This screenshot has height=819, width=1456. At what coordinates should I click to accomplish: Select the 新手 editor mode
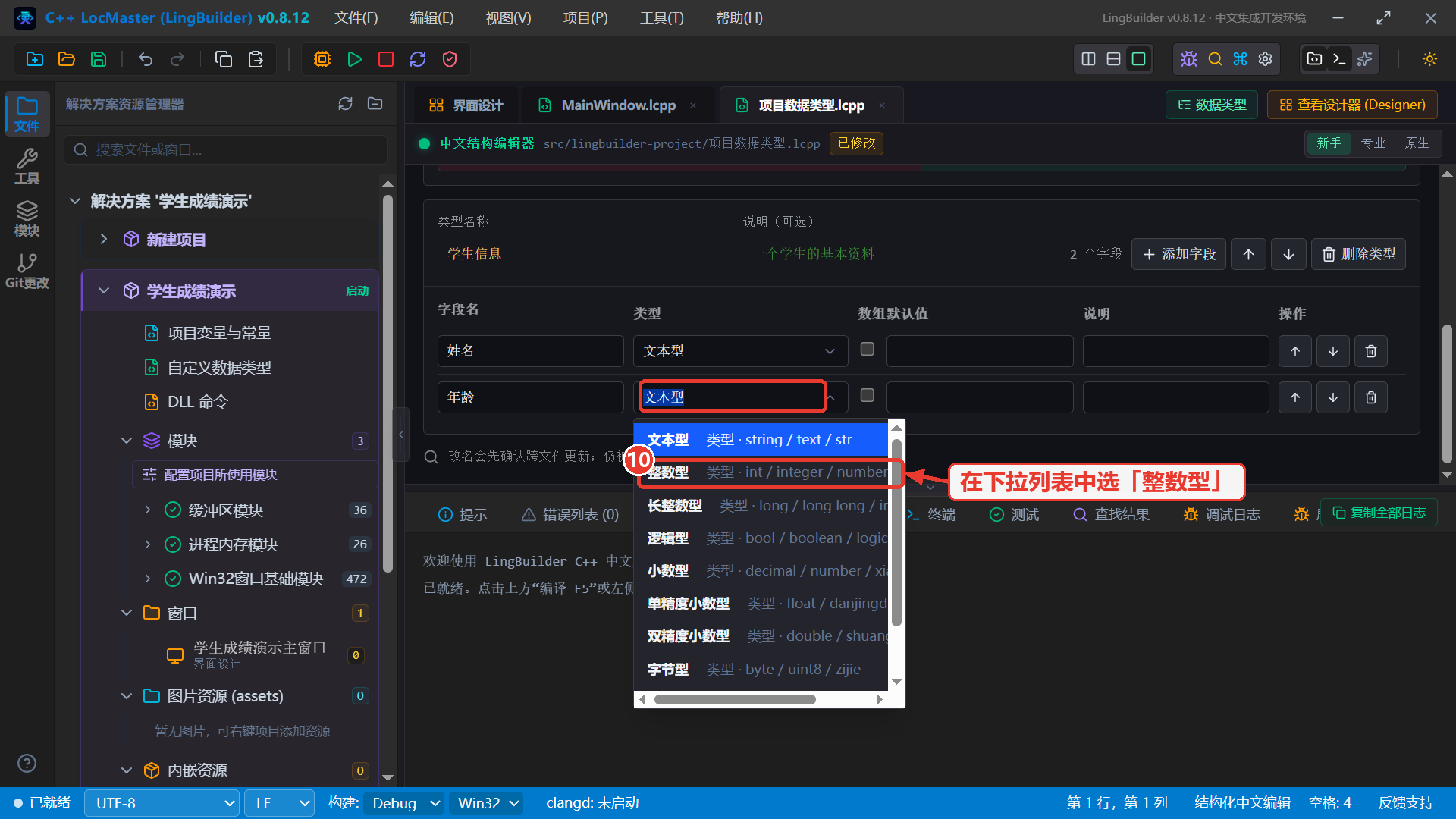point(1329,143)
